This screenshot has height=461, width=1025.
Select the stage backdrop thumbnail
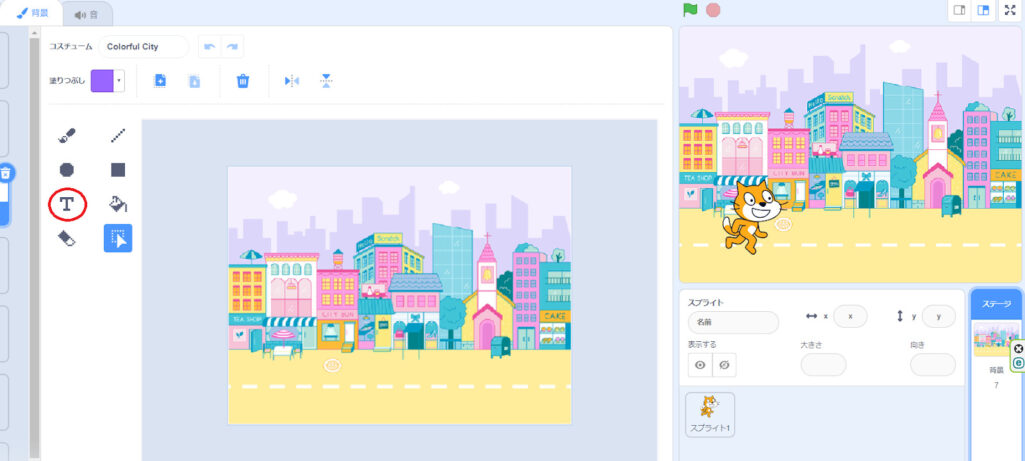(x=996, y=339)
